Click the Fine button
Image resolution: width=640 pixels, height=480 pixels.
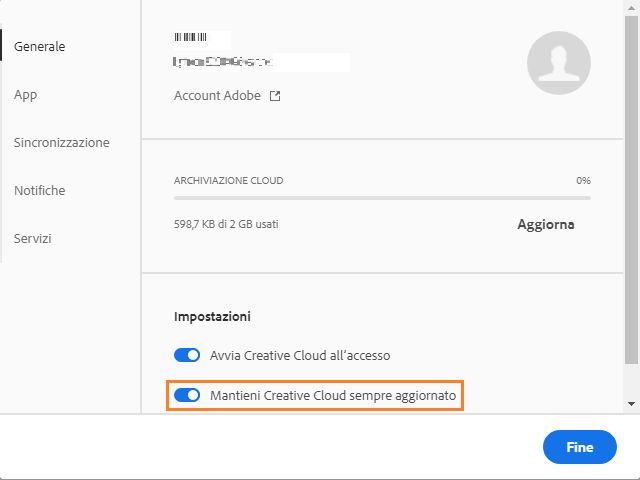point(580,447)
